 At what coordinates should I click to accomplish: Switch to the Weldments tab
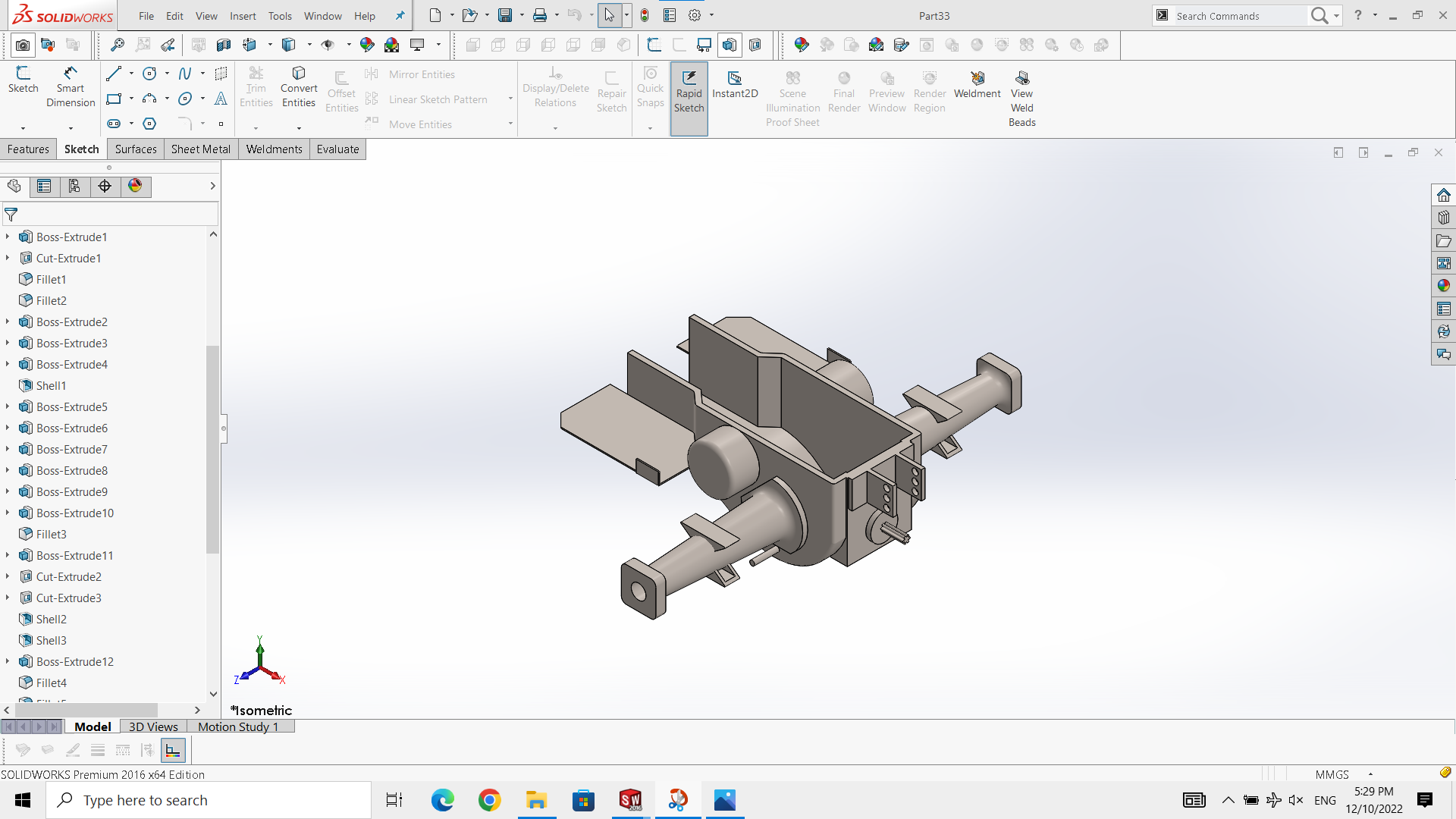(274, 149)
